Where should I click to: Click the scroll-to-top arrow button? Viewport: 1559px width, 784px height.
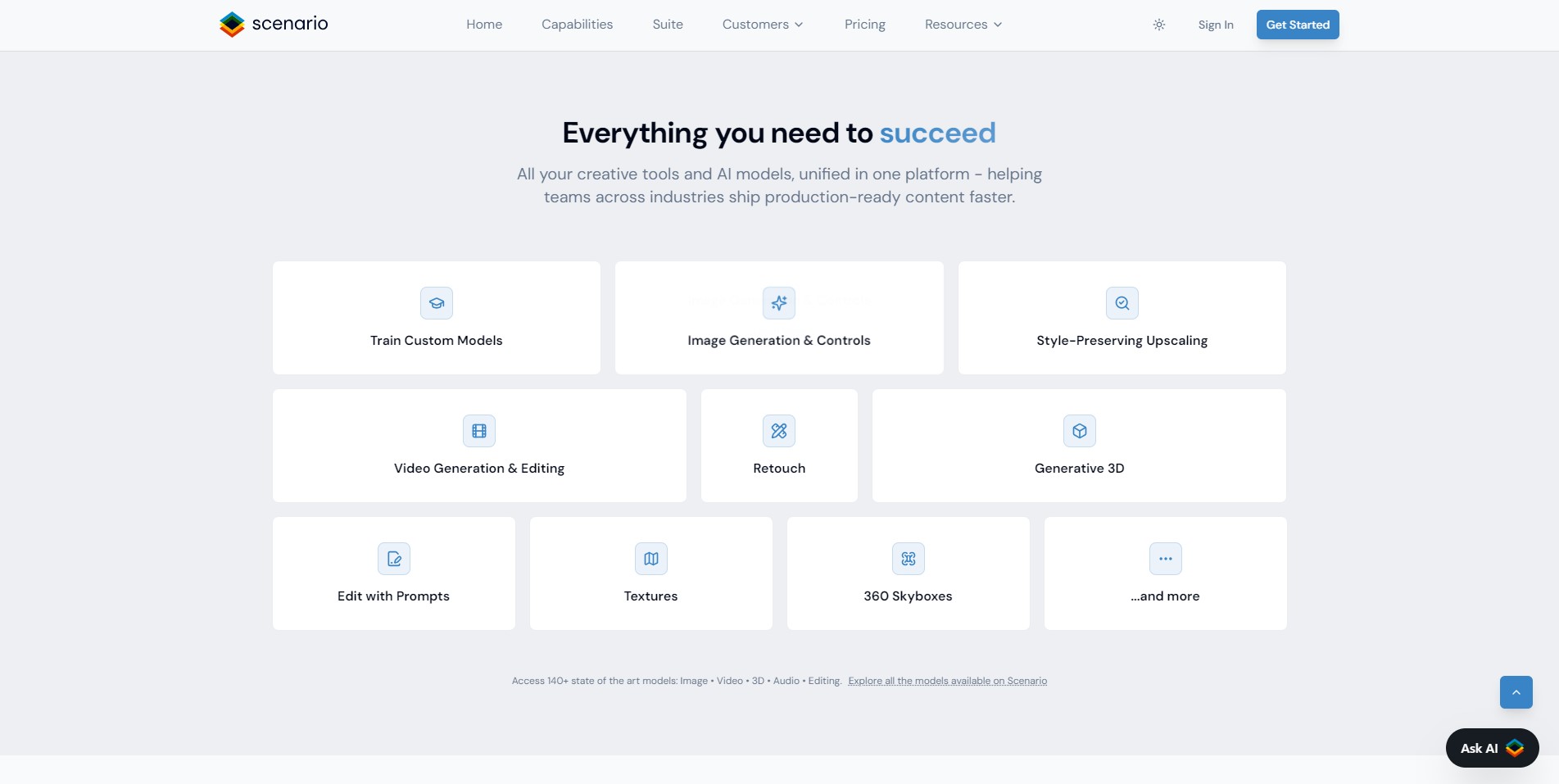(x=1516, y=692)
